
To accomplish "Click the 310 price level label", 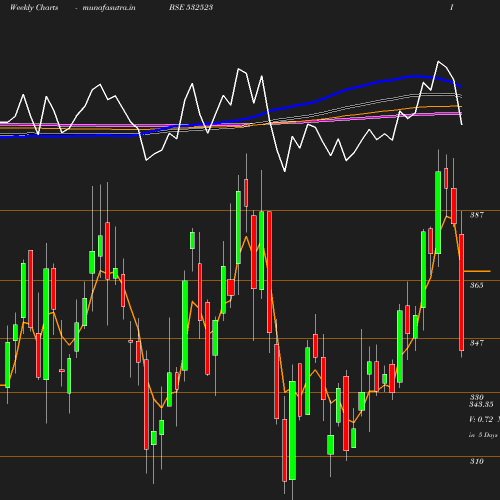I will (477, 461).
